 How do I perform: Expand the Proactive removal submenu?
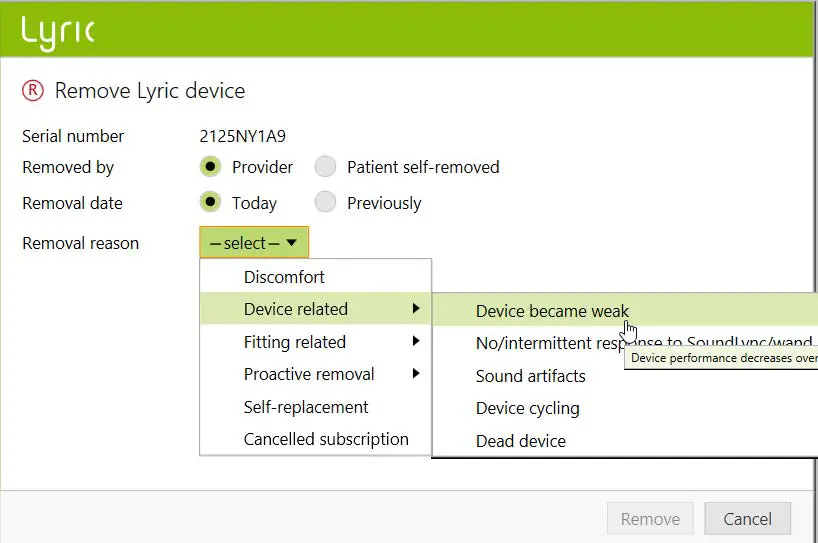click(316, 374)
